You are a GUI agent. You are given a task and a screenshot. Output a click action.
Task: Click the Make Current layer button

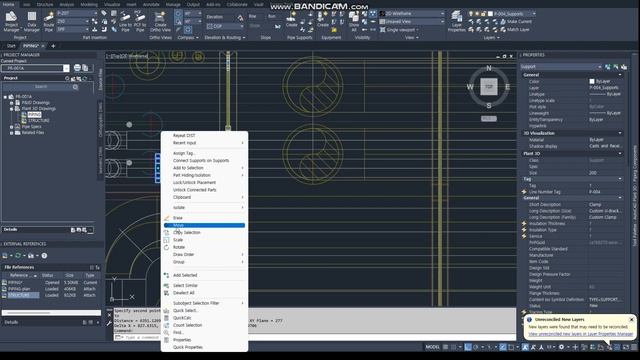(516, 22)
